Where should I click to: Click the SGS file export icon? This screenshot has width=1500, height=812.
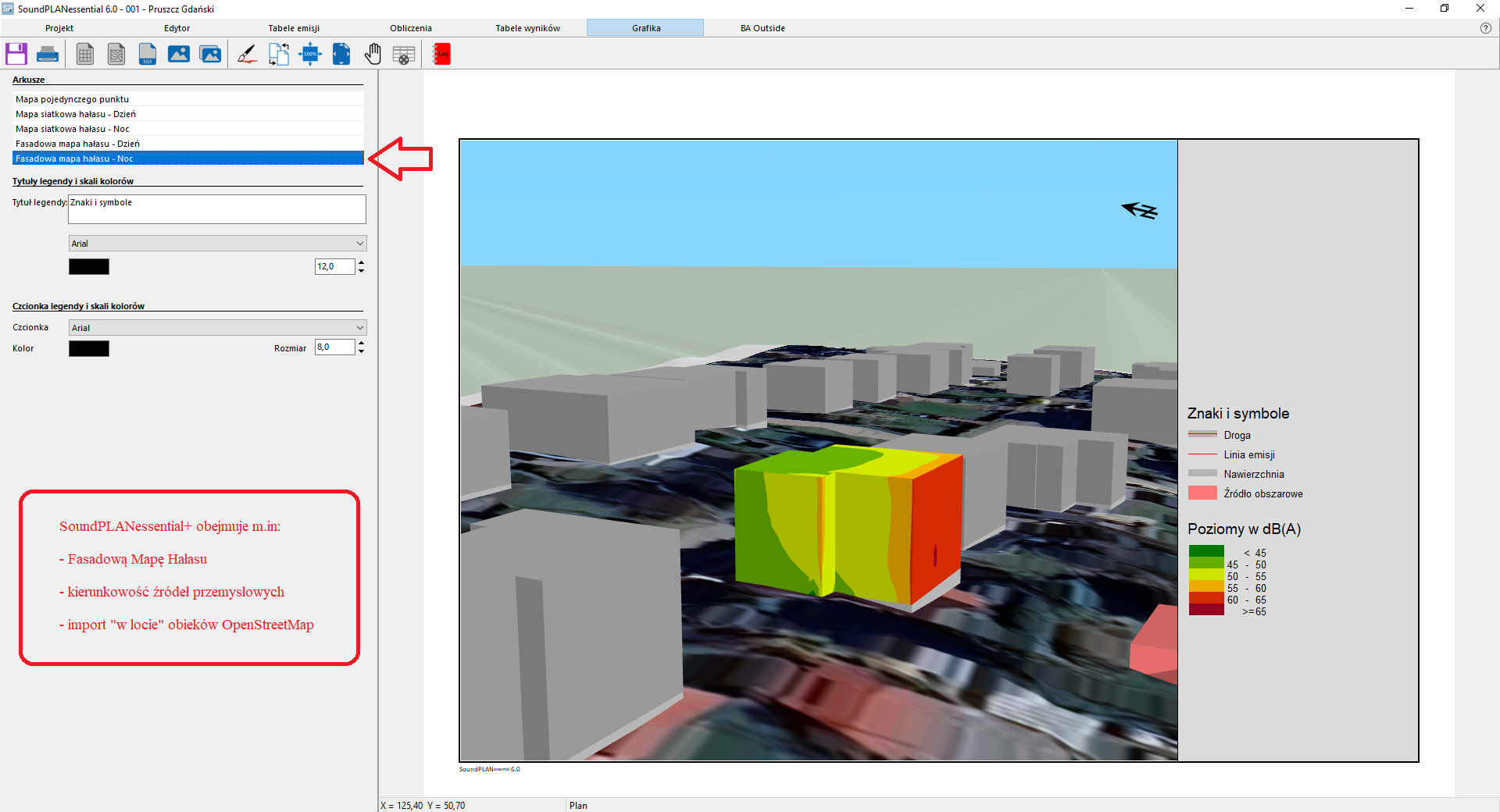pos(147,54)
